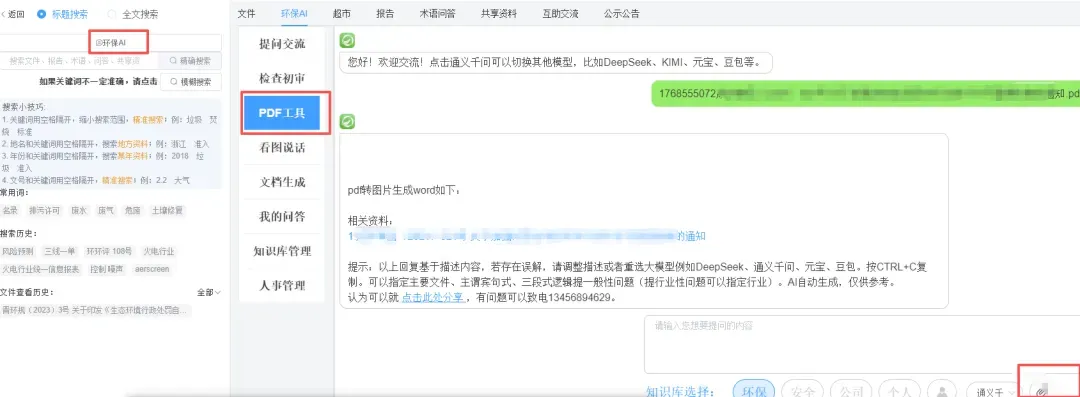This screenshot has width=1080, height=397.
Task: Switch to the 报告 top tab
Action: (386, 13)
